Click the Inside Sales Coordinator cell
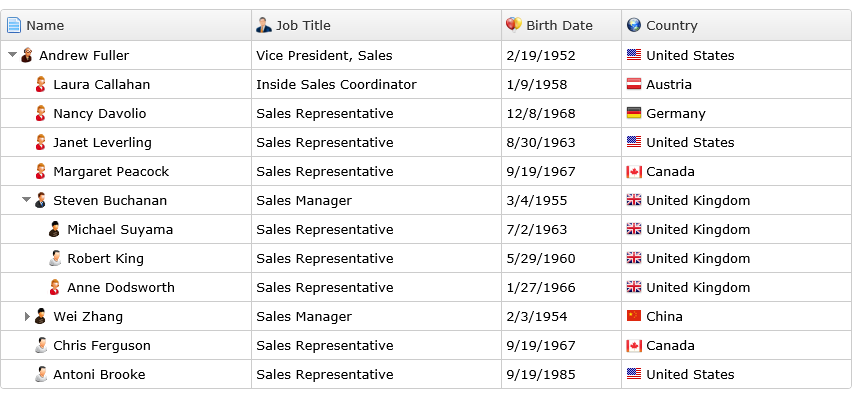Image resolution: width=852 pixels, height=402 pixels. (x=376, y=84)
